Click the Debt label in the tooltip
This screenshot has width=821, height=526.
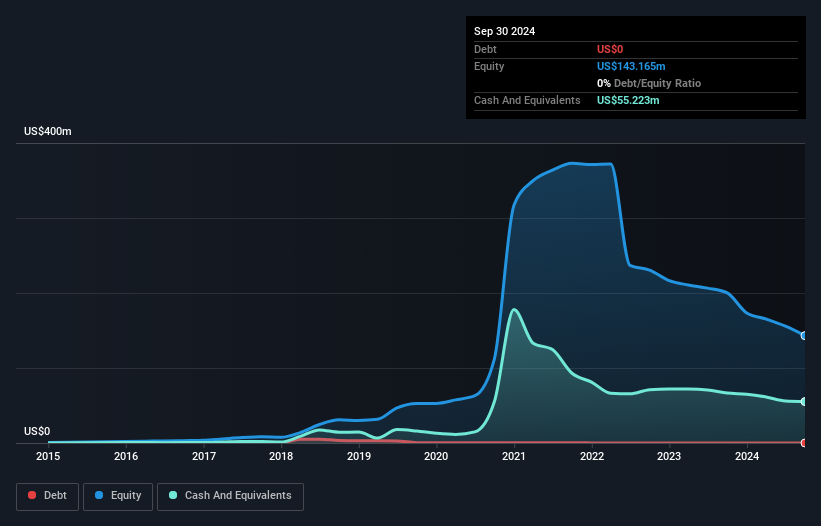(x=485, y=49)
